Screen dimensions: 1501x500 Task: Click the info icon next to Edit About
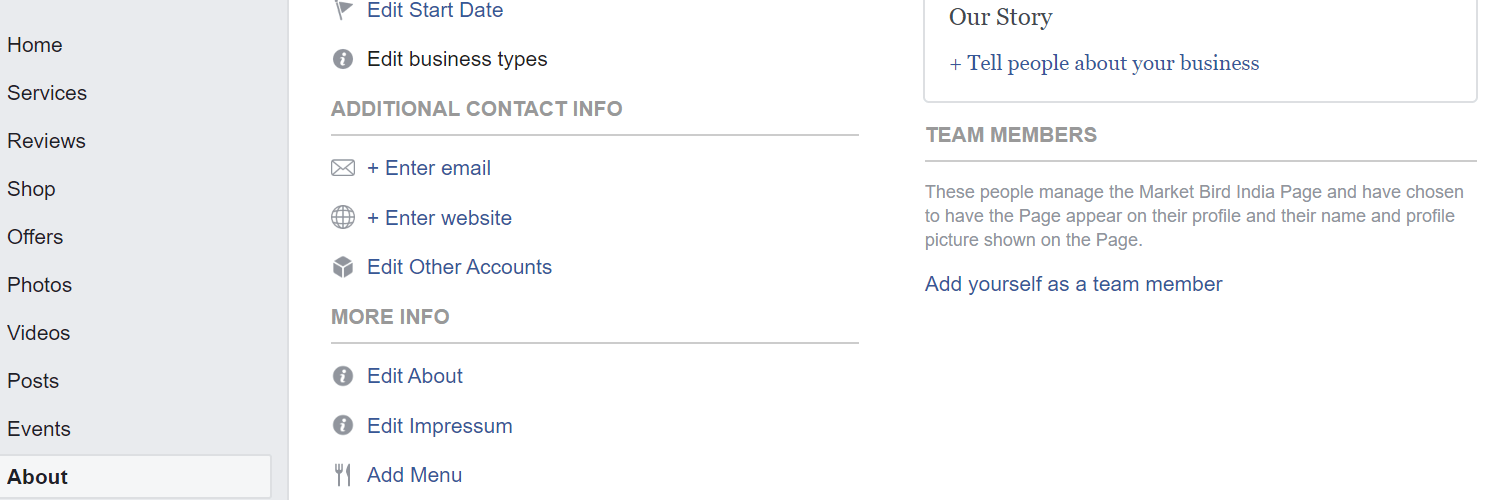click(x=343, y=376)
